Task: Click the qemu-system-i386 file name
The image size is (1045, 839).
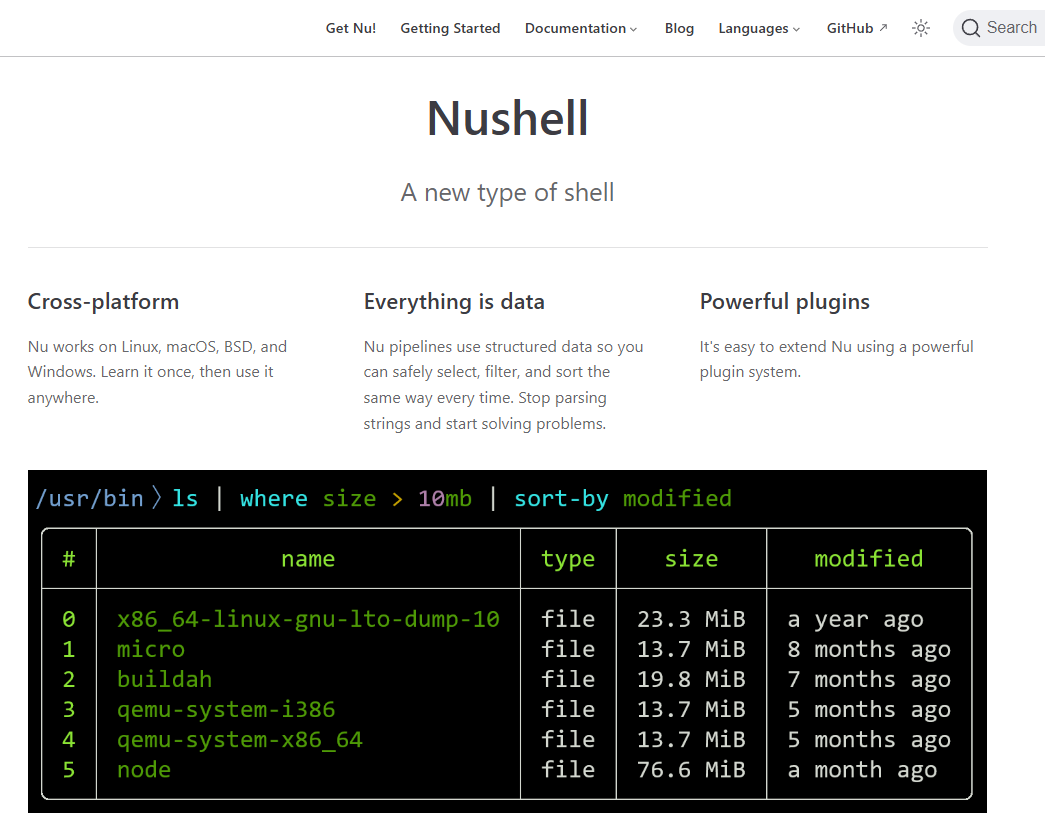Action: pyautogui.click(x=226, y=709)
